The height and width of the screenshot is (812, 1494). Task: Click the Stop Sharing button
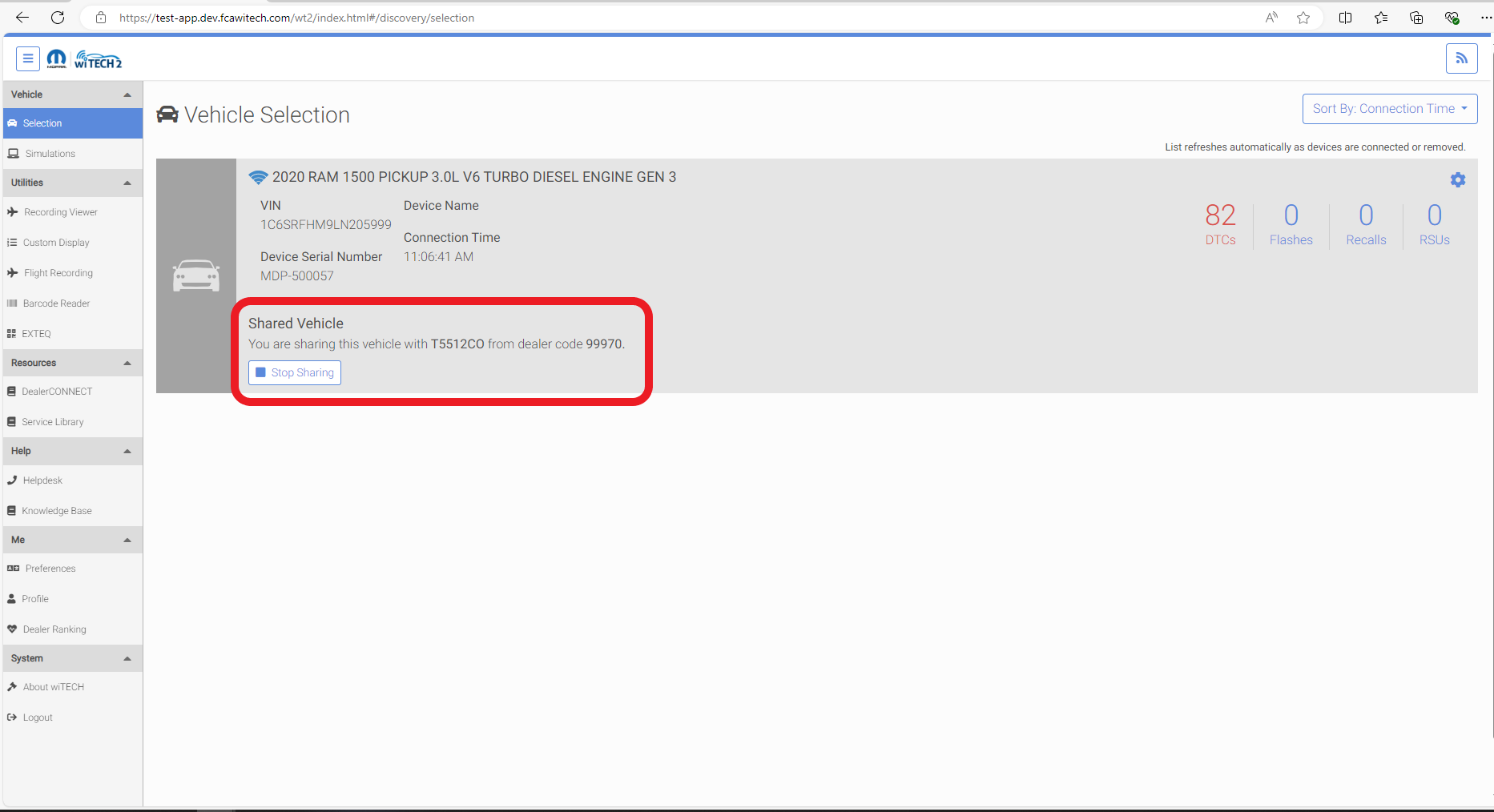[295, 372]
